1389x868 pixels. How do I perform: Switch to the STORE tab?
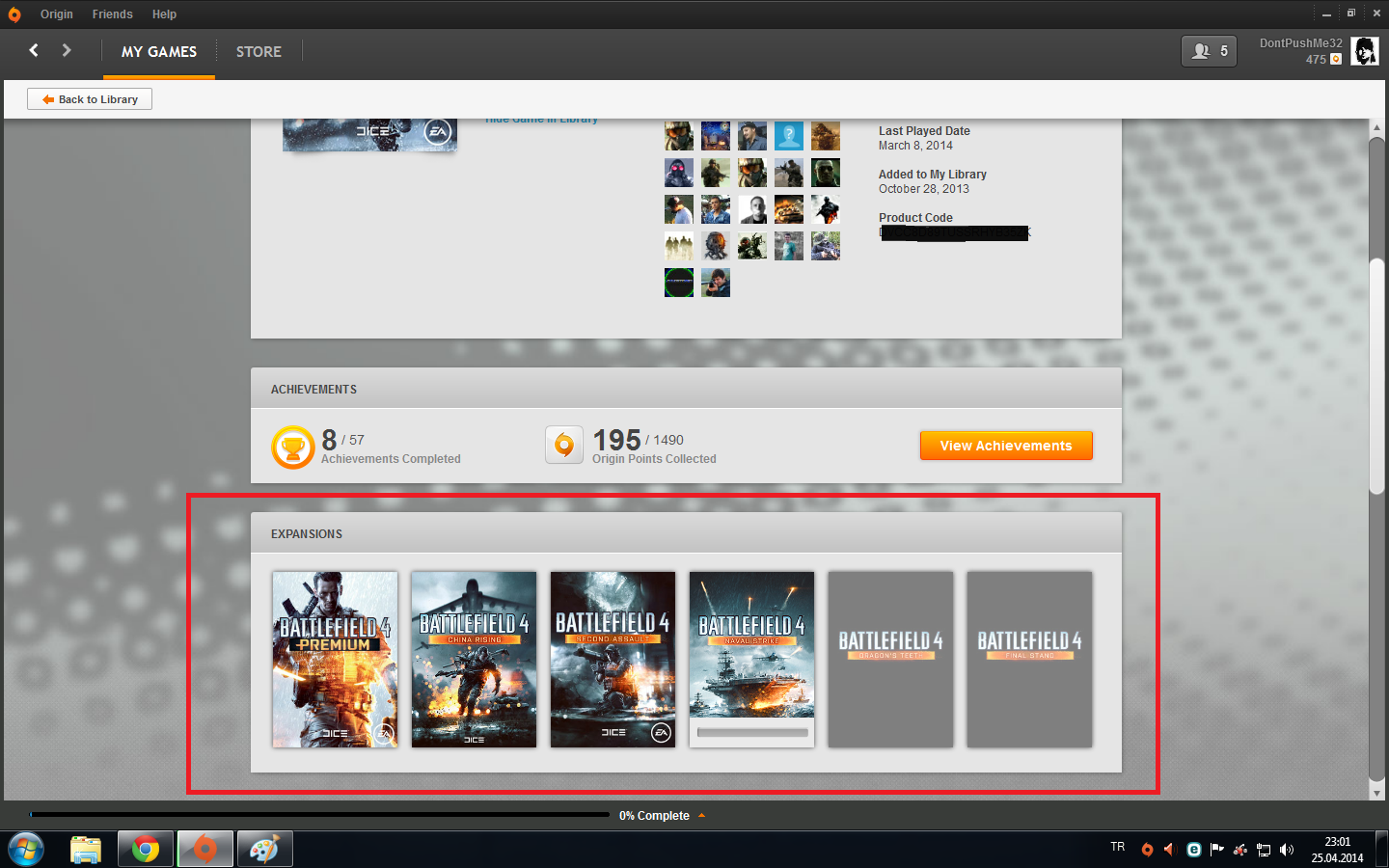coord(259,52)
